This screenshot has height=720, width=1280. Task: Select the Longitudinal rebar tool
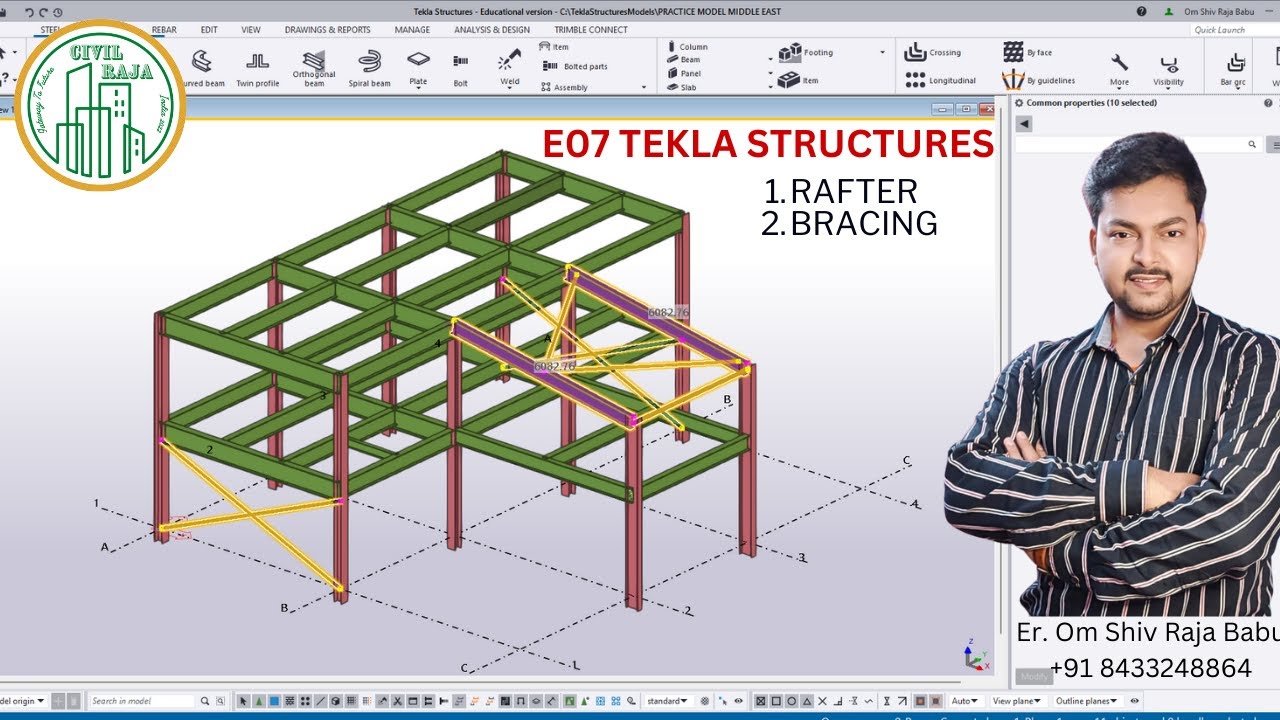[940, 80]
